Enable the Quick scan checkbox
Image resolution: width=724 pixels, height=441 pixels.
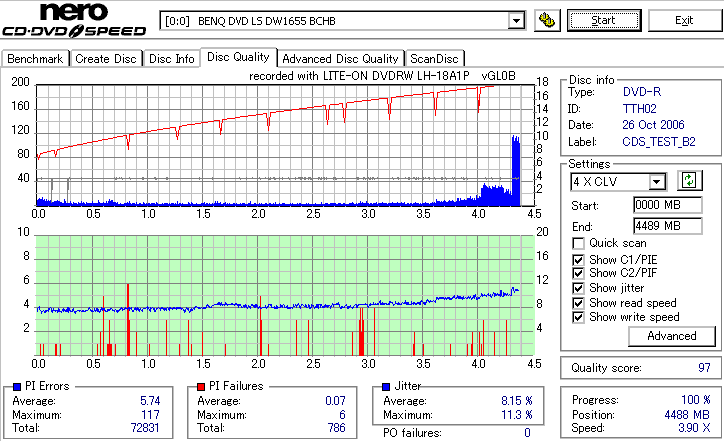(x=578, y=243)
